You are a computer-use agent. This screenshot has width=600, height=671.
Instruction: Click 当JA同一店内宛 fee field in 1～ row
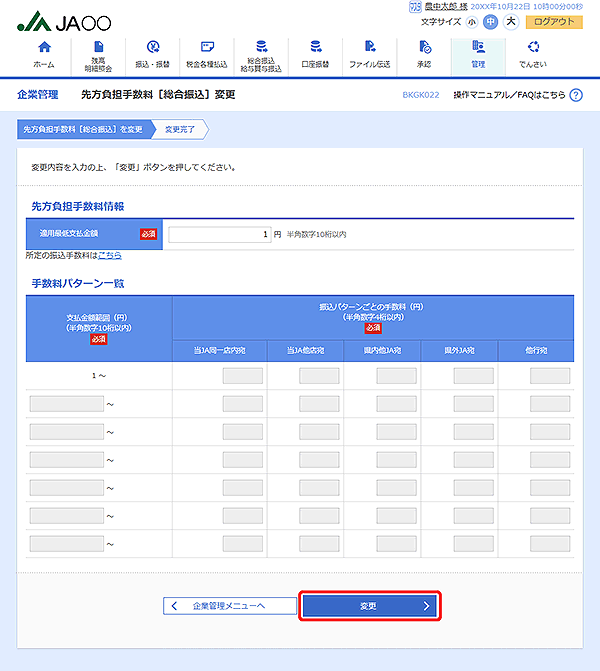243,376
